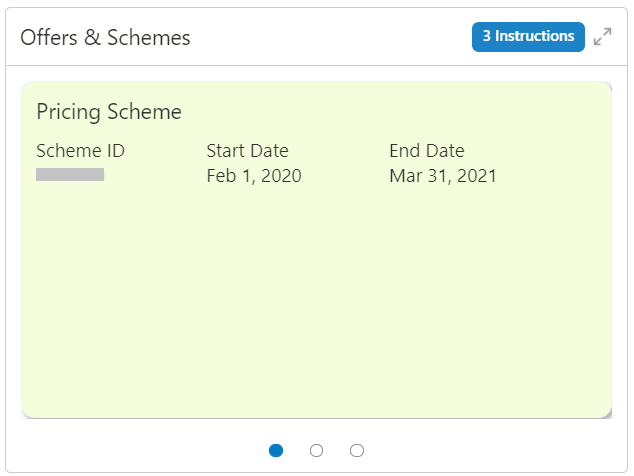Select the Mar 31, 2021 end date
634x476 pixels.
coord(443,176)
